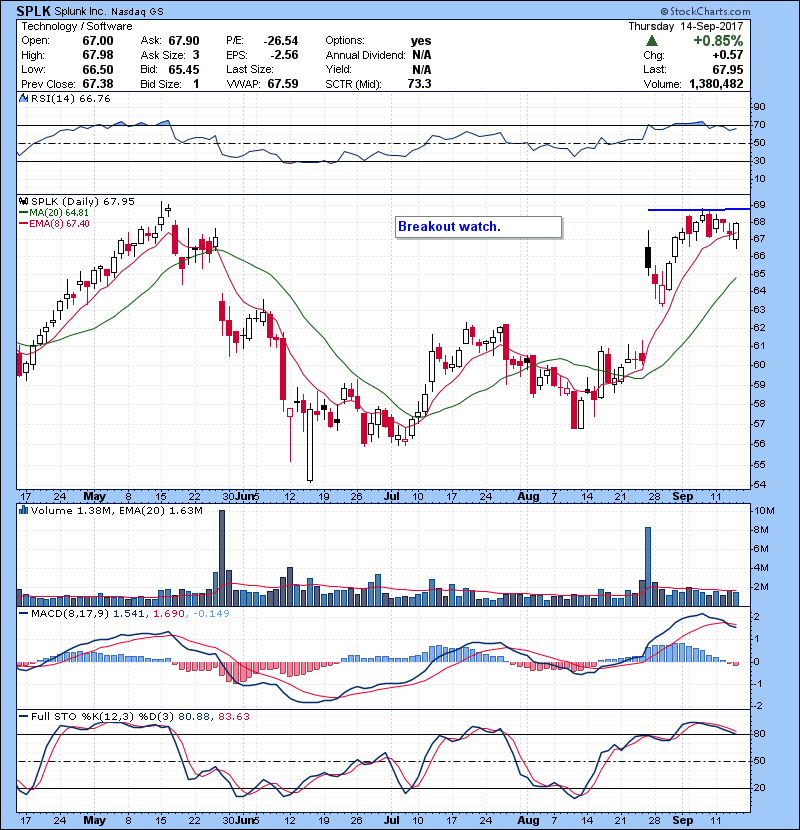Click the P/E value -26.54
800x830 pixels.
click(x=281, y=41)
